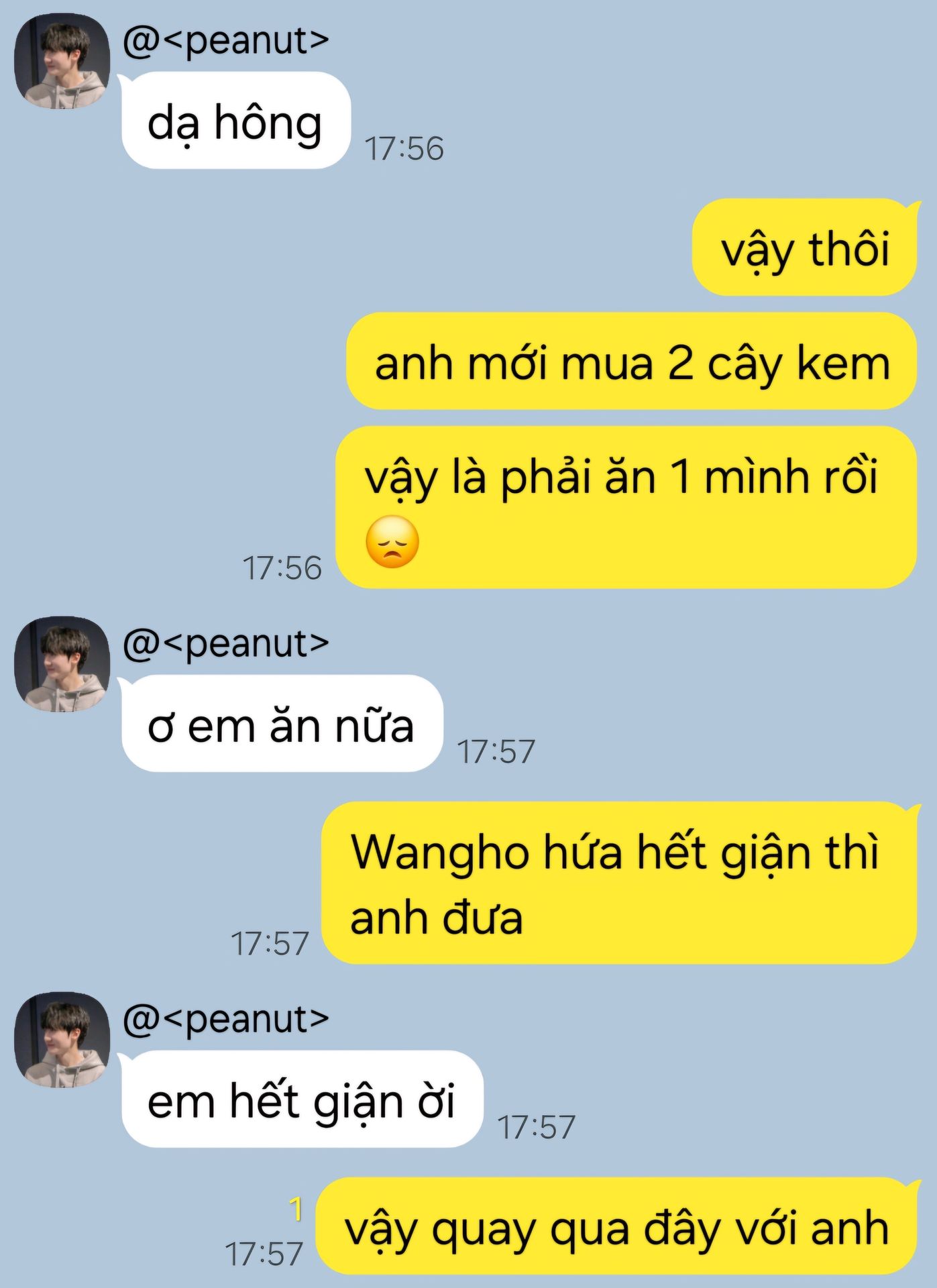
Task: Click the @<peanut> name above 'ơ em ăn nữa'
Action: tap(226, 643)
